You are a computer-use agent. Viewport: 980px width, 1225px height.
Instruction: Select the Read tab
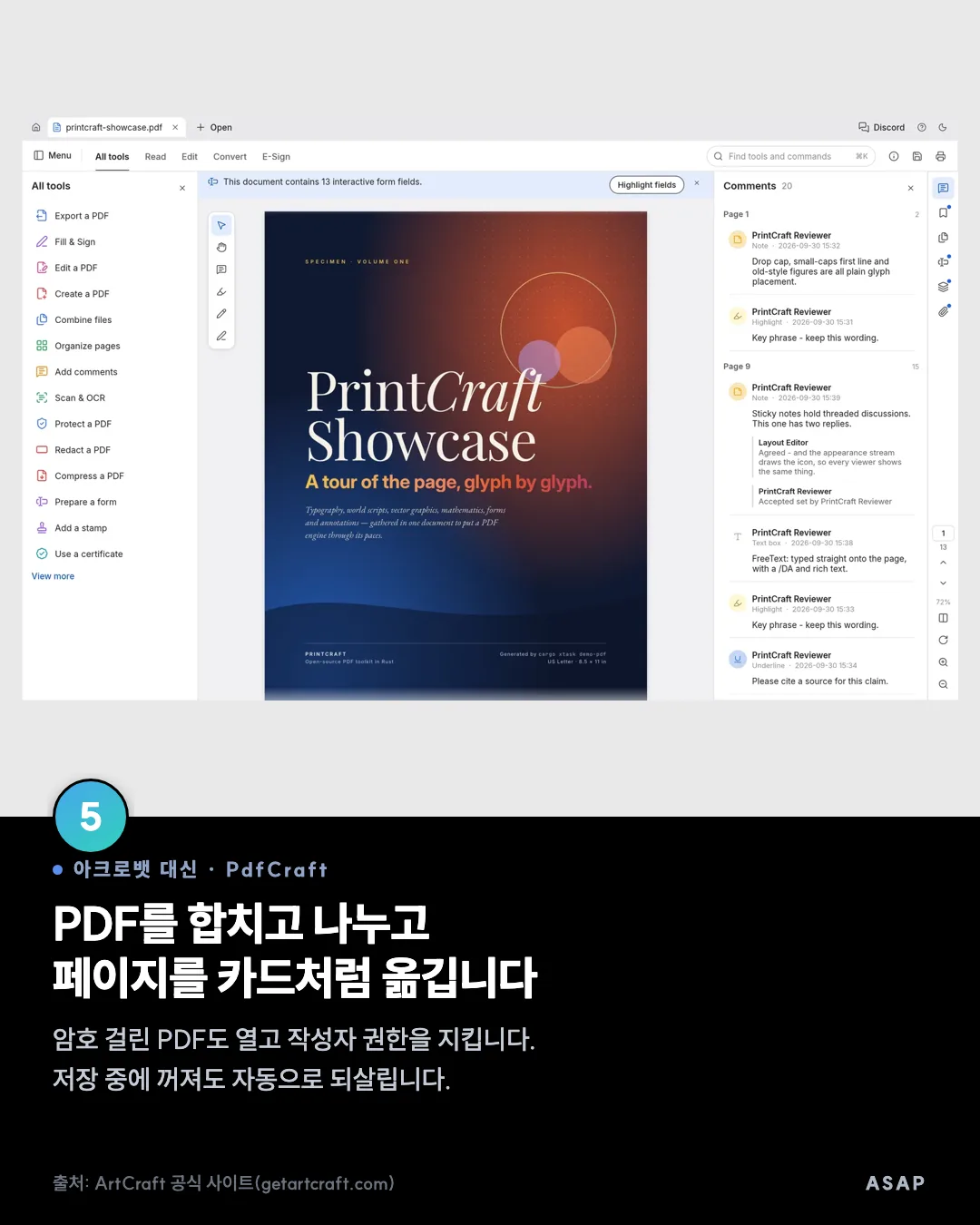[155, 157]
